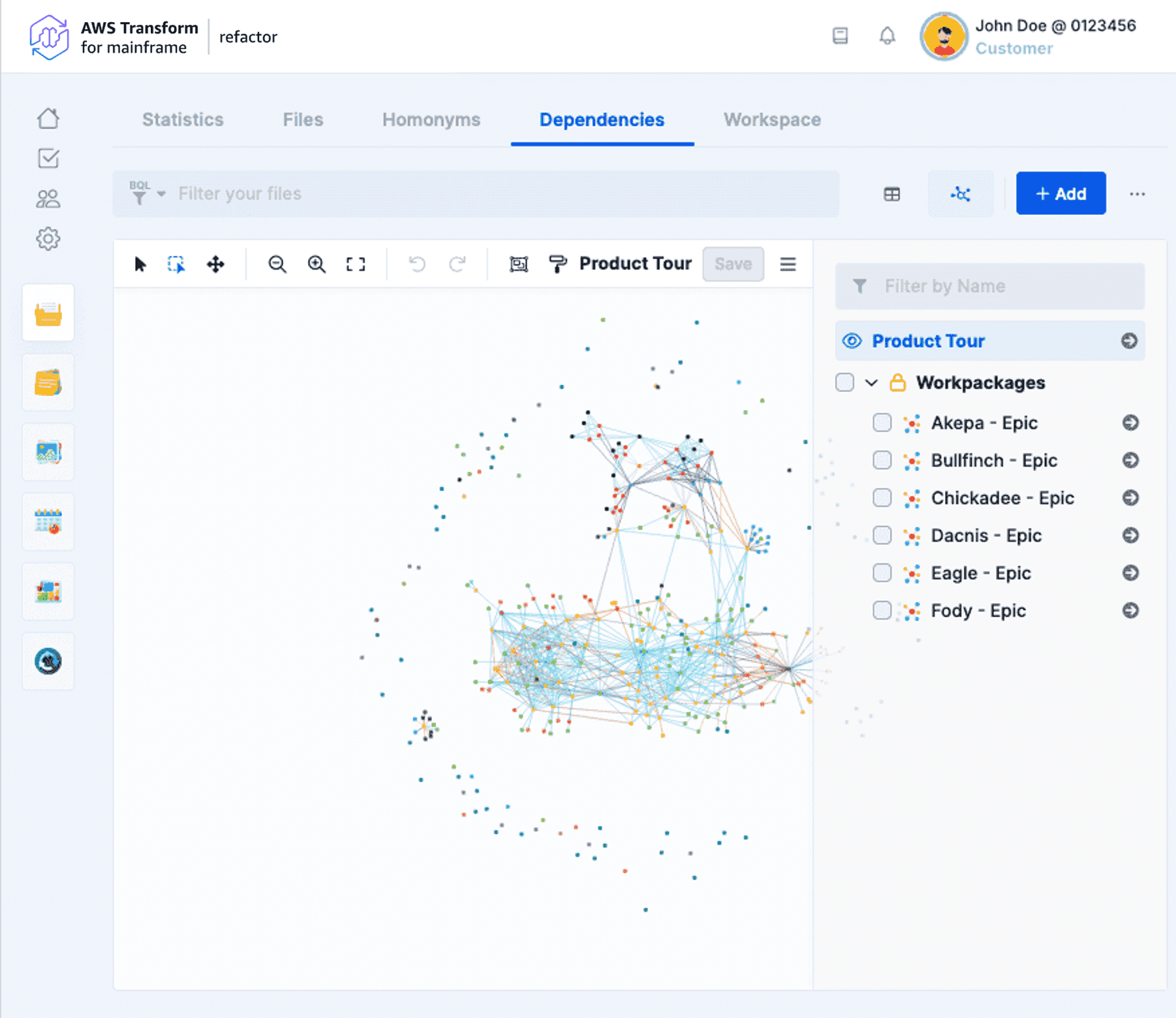Click the paint roller format icon

(558, 264)
